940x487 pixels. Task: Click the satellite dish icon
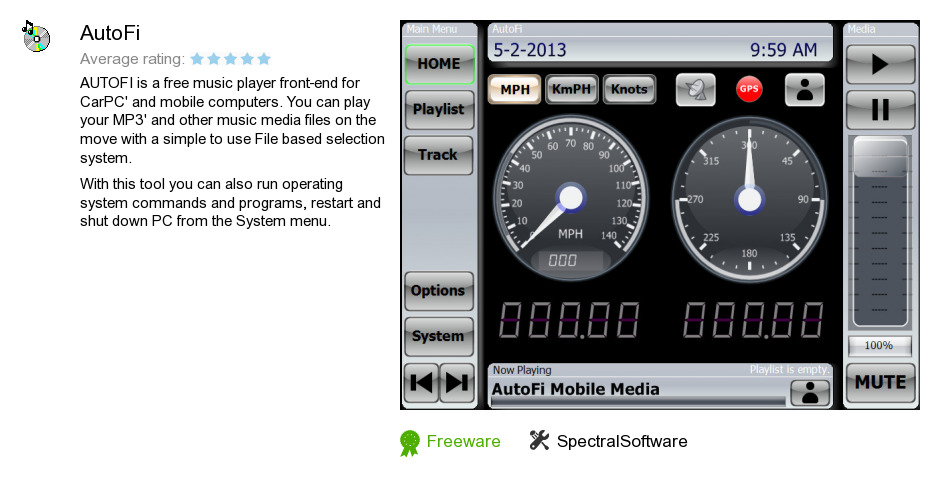(695, 90)
